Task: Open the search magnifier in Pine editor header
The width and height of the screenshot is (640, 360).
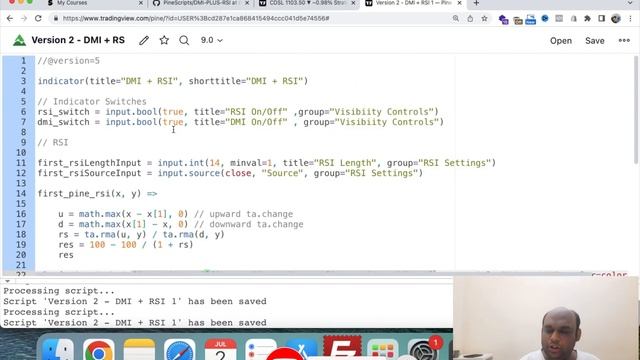Action: pos(184,40)
